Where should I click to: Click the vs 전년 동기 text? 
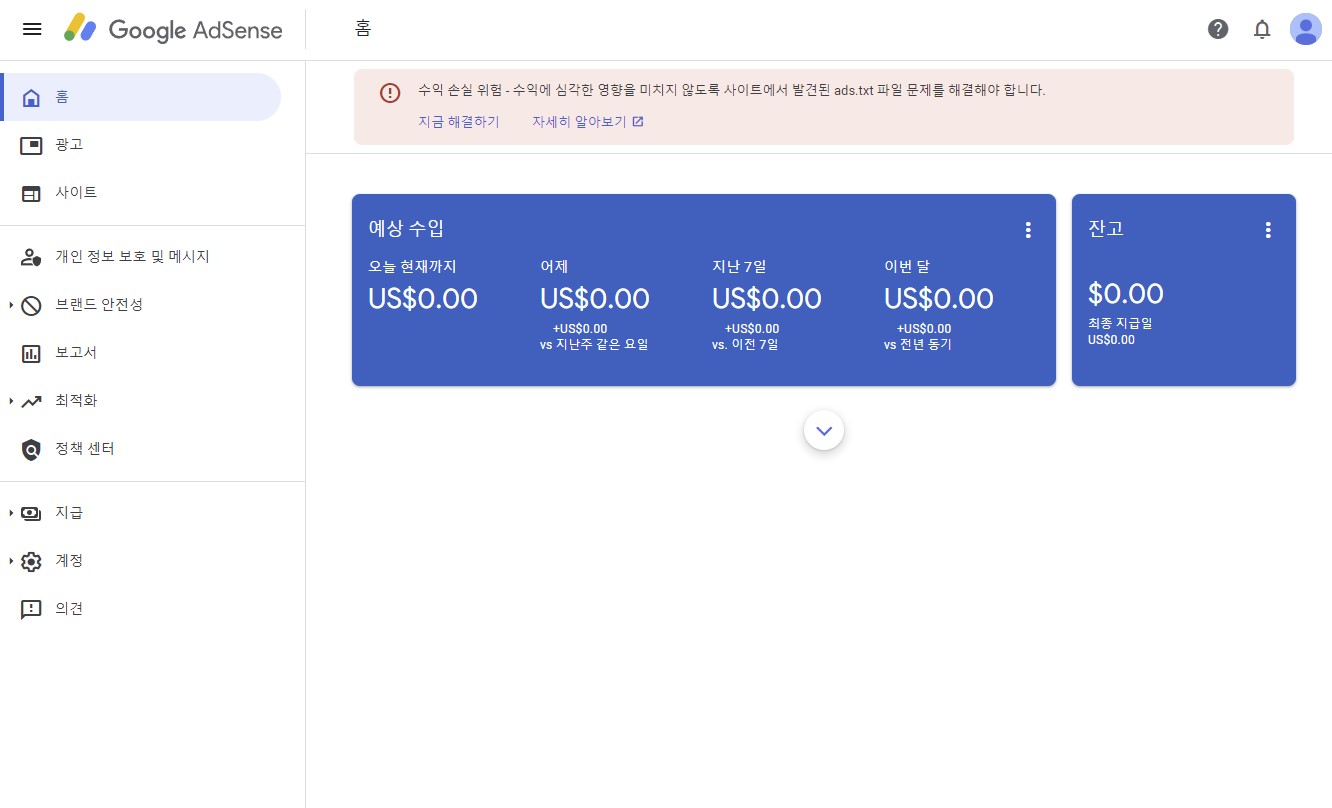coord(918,345)
